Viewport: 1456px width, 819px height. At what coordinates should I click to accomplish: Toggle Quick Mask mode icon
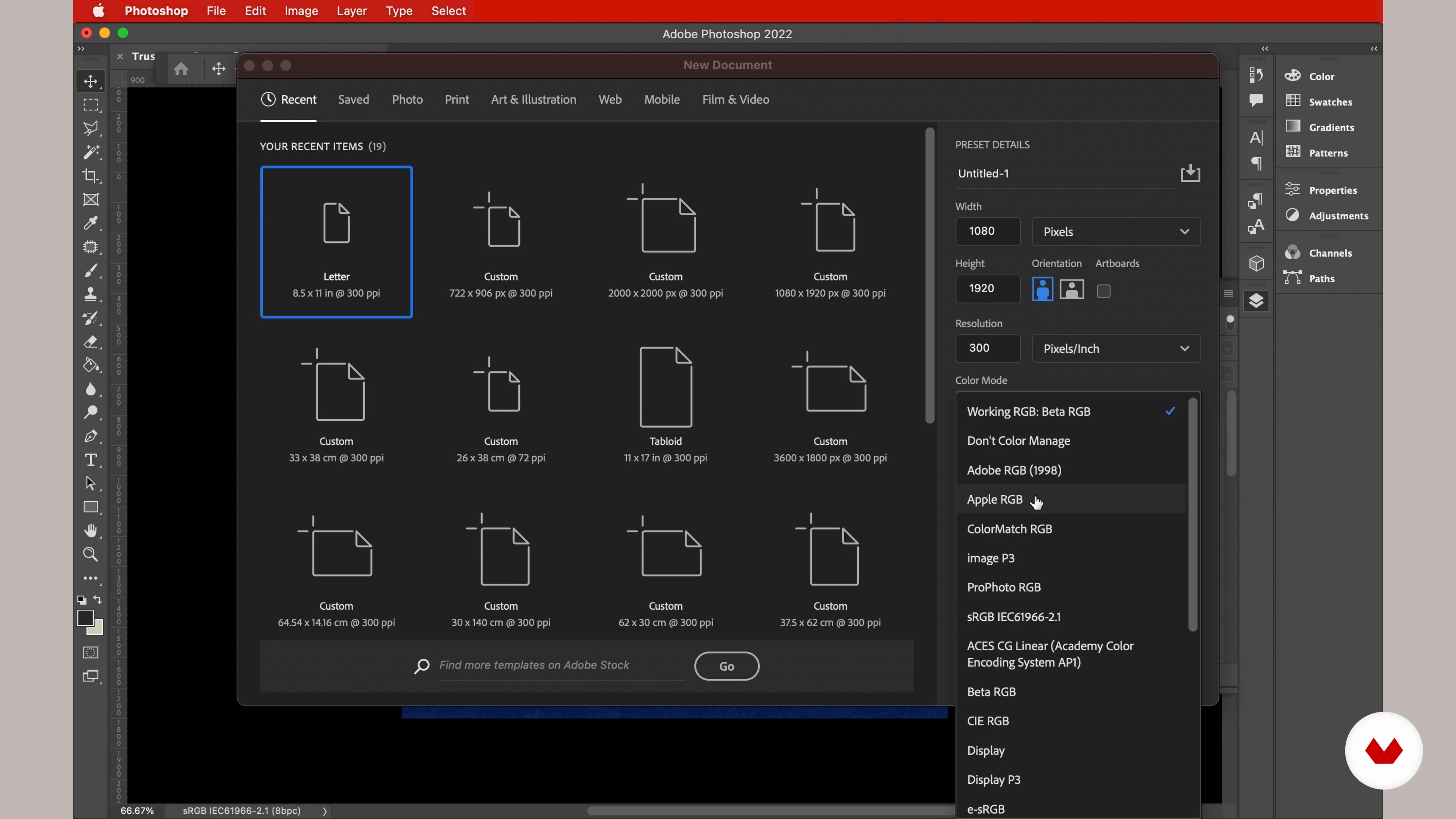pos(91,653)
